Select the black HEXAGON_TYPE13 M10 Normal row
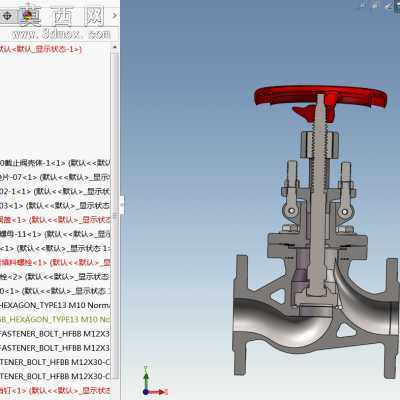Image resolution: width=400 pixels, height=400 pixels. coord(55,305)
